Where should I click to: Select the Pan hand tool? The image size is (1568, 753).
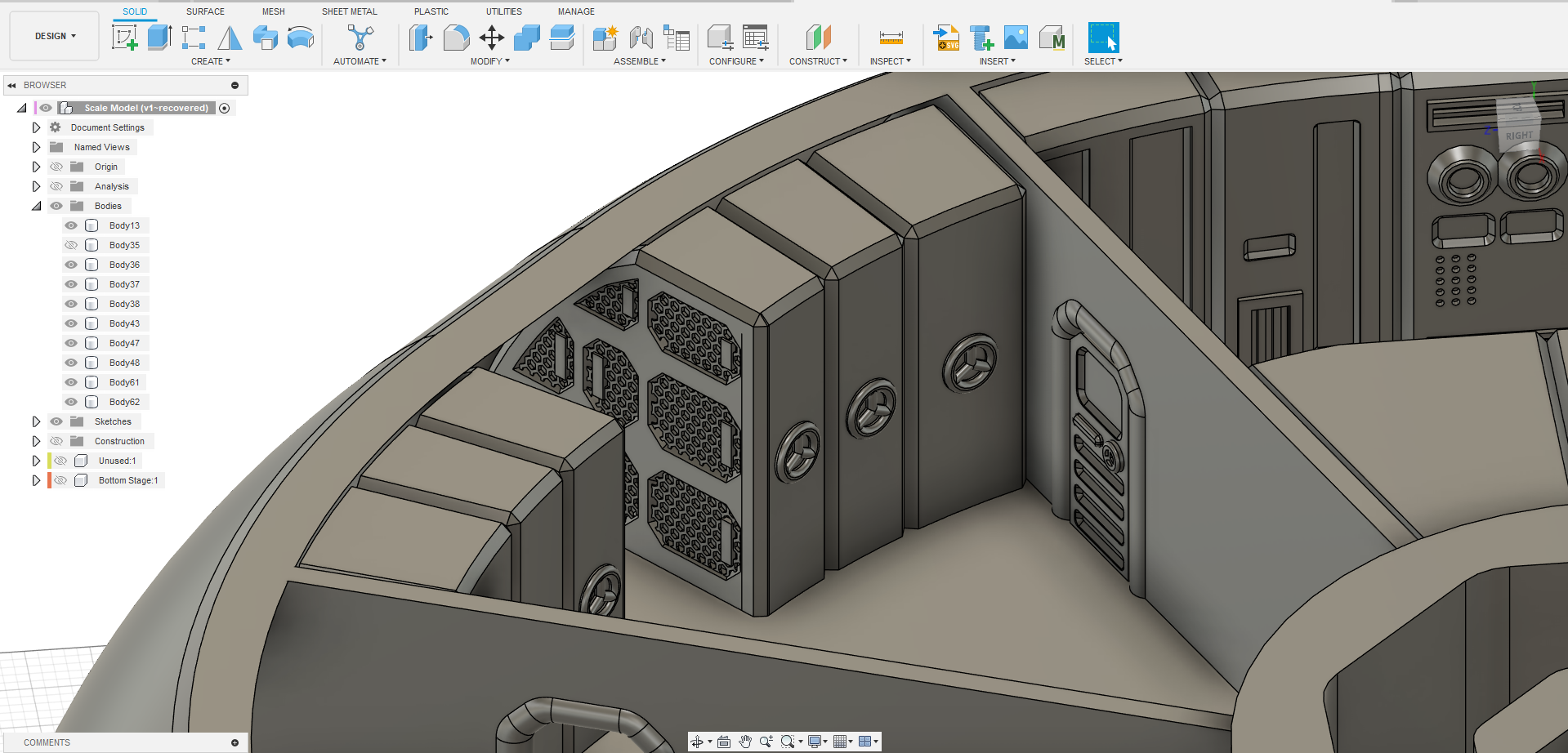(x=745, y=742)
